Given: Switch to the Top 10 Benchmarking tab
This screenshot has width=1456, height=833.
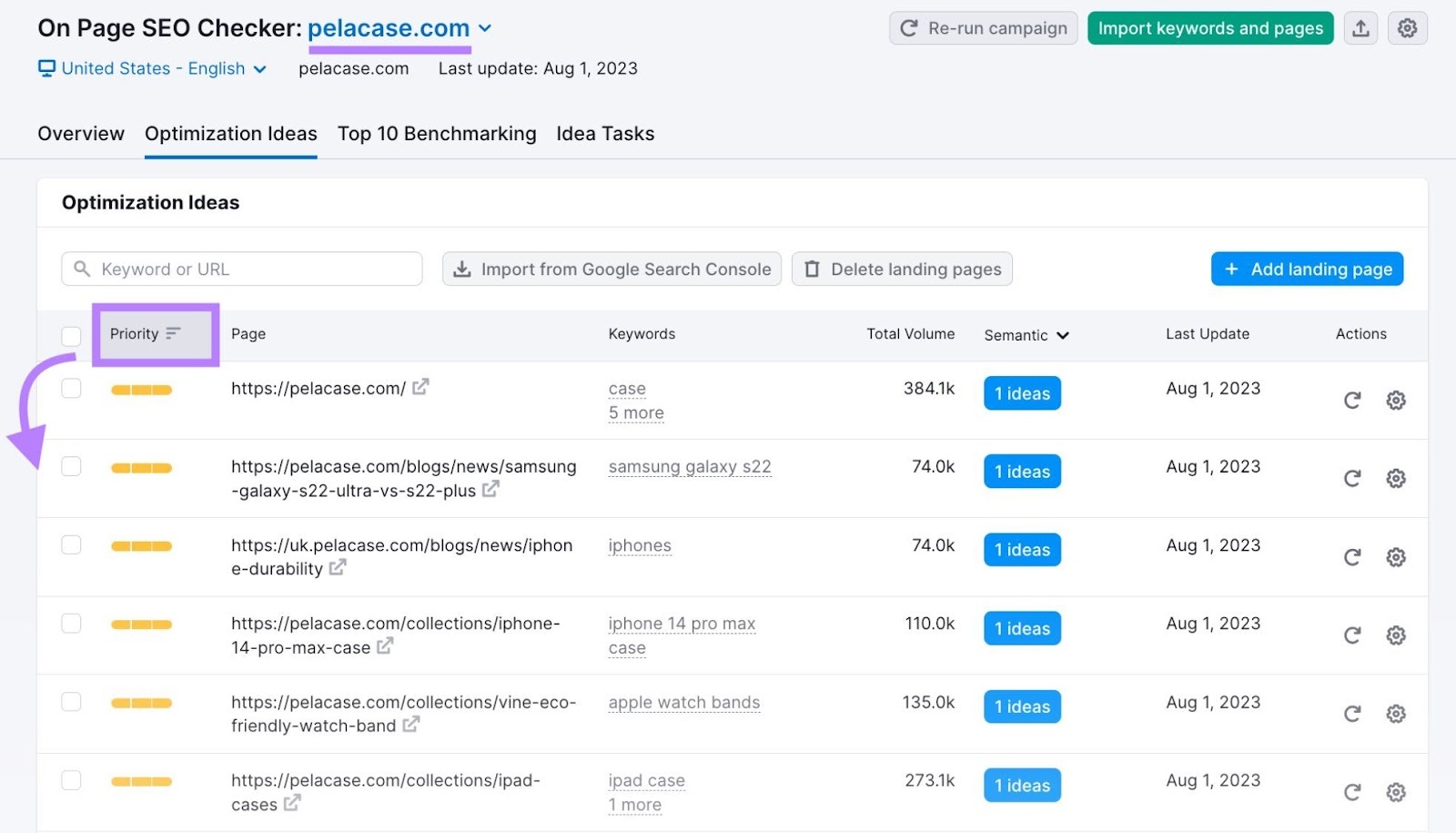Looking at the screenshot, I should [x=436, y=134].
